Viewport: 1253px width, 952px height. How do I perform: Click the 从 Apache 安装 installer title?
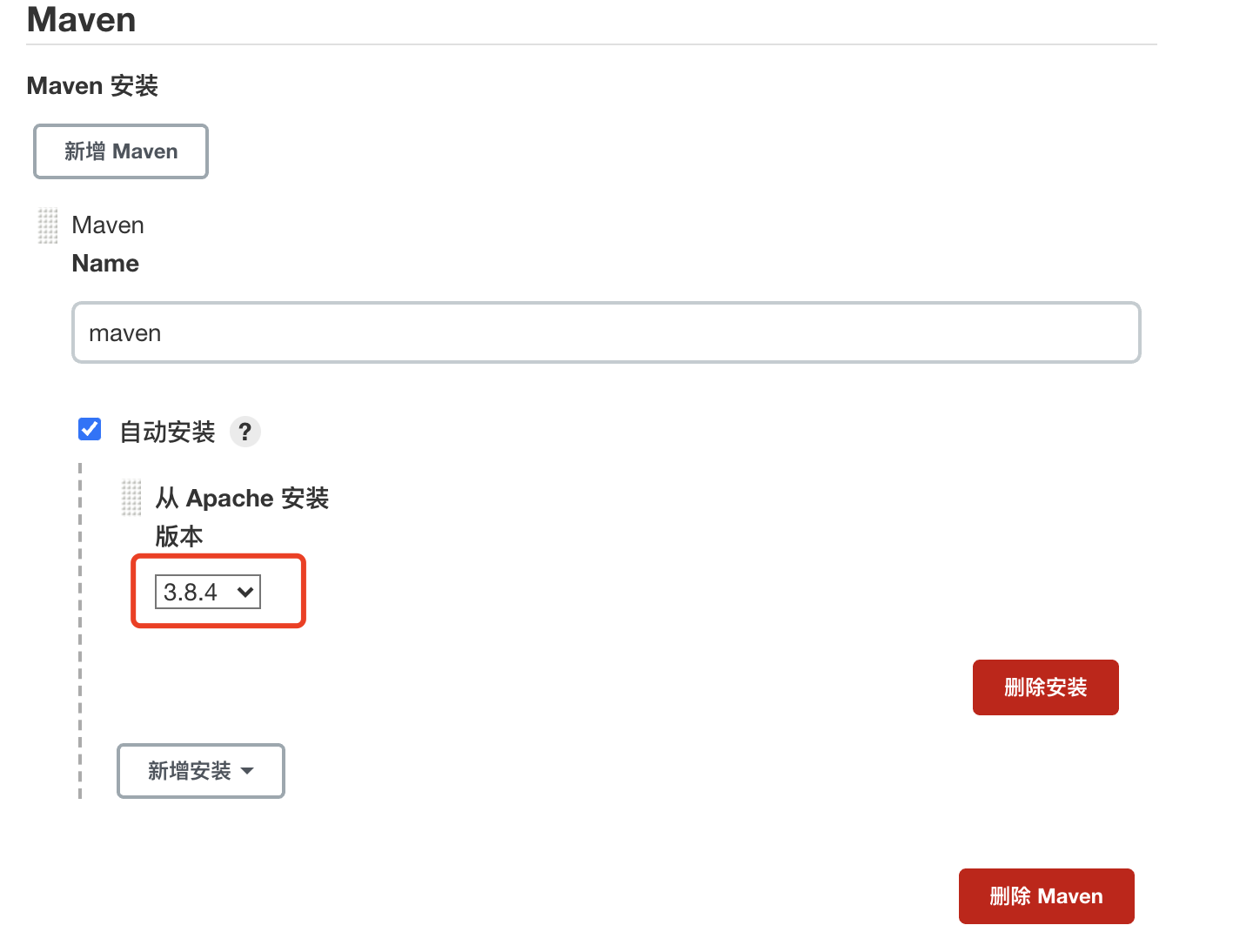[242, 498]
